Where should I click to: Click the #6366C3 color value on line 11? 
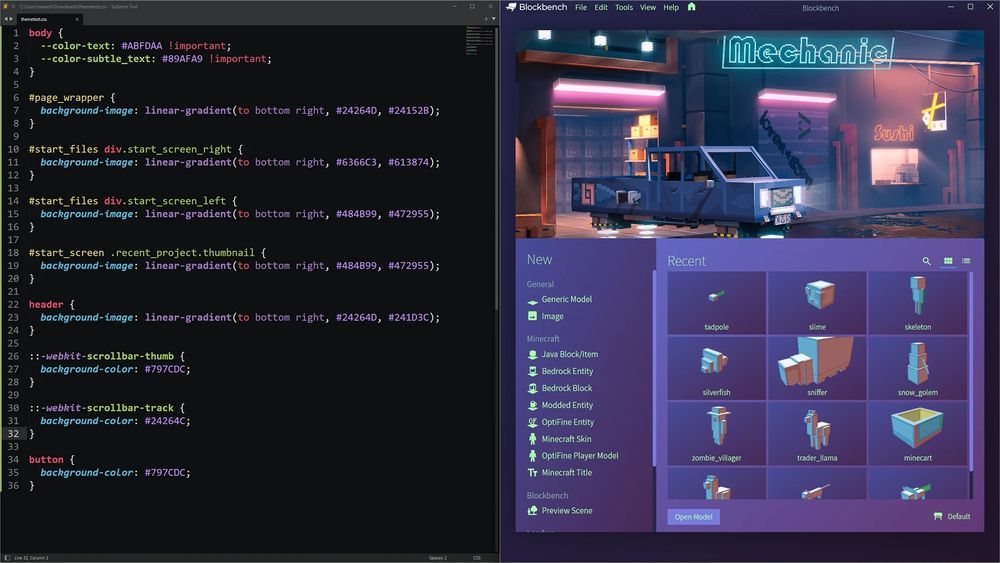357,163
